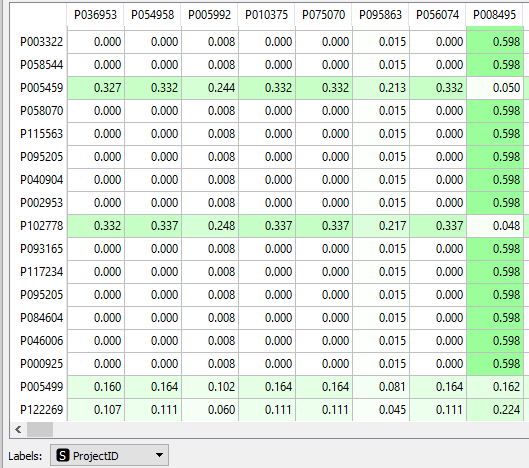Click cell 0.160 in row P005499
The width and height of the screenshot is (529, 468).
[x=96, y=387]
